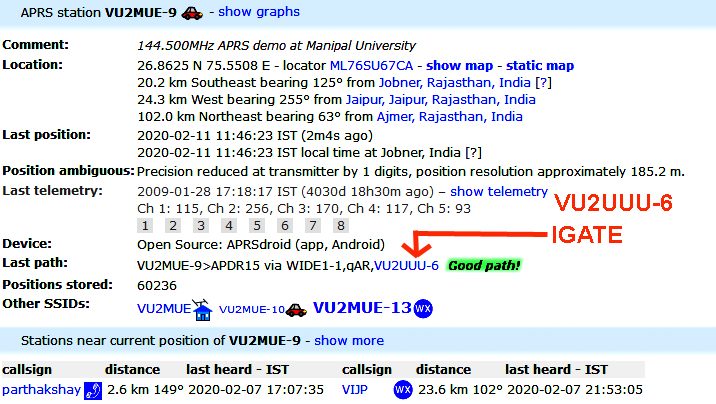Image resolution: width=716 pixels, height=404 pixels.
Task: Select telemetry bit box 4
Action: tap(229, 226)
